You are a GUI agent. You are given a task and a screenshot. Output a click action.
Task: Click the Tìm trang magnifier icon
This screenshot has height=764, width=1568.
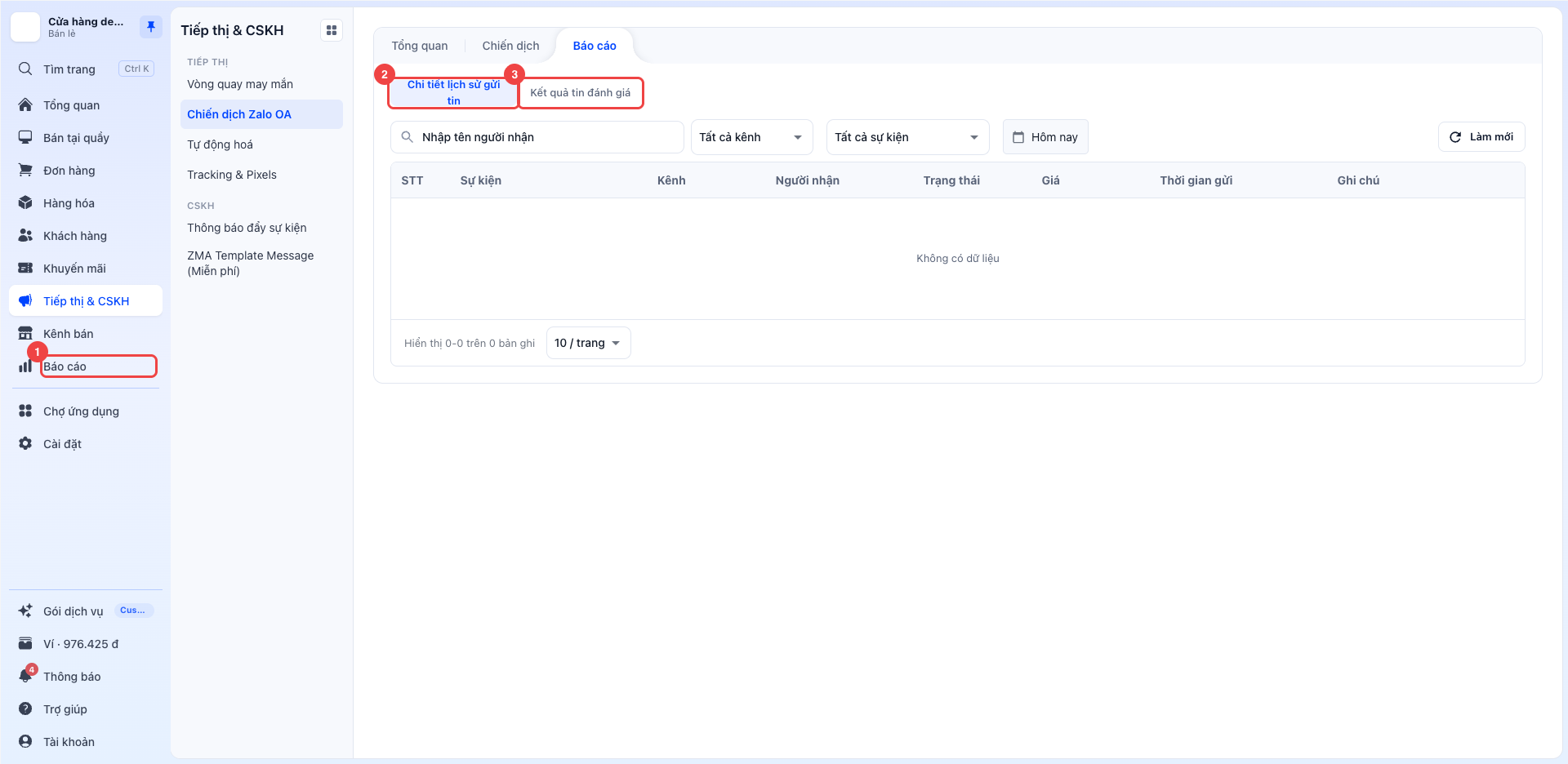(25, 69)
